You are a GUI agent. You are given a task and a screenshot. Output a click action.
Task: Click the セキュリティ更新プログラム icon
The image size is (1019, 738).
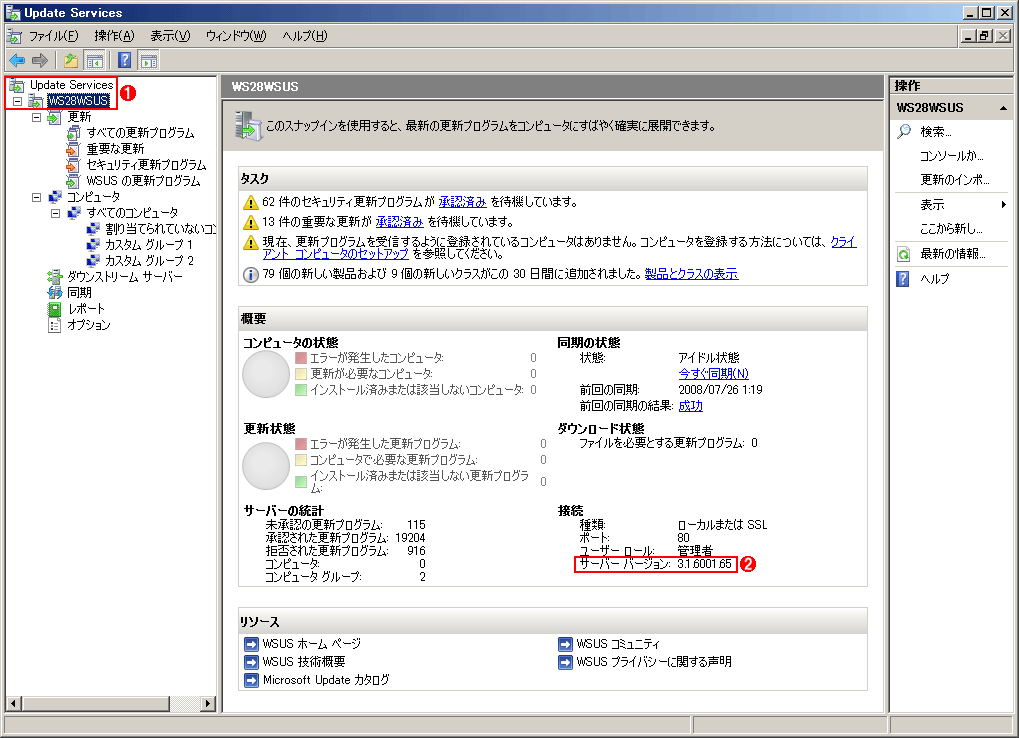click(x=73, y=165)
